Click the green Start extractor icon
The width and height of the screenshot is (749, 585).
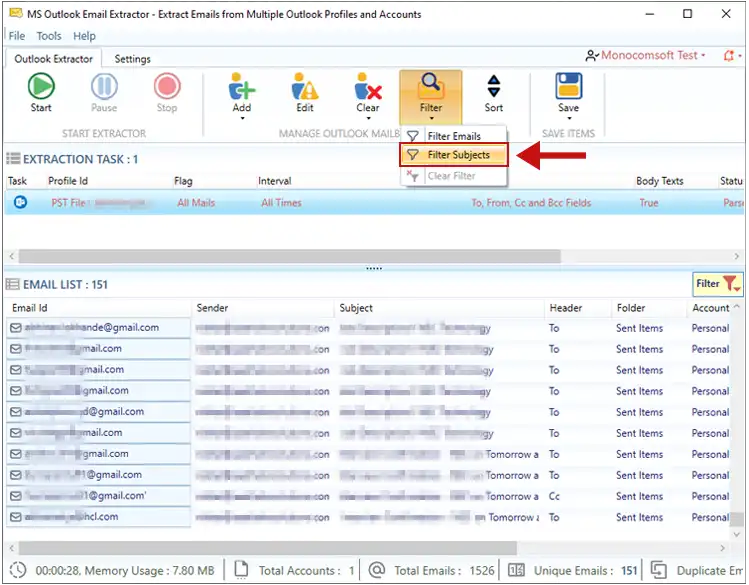pos(41,86)
